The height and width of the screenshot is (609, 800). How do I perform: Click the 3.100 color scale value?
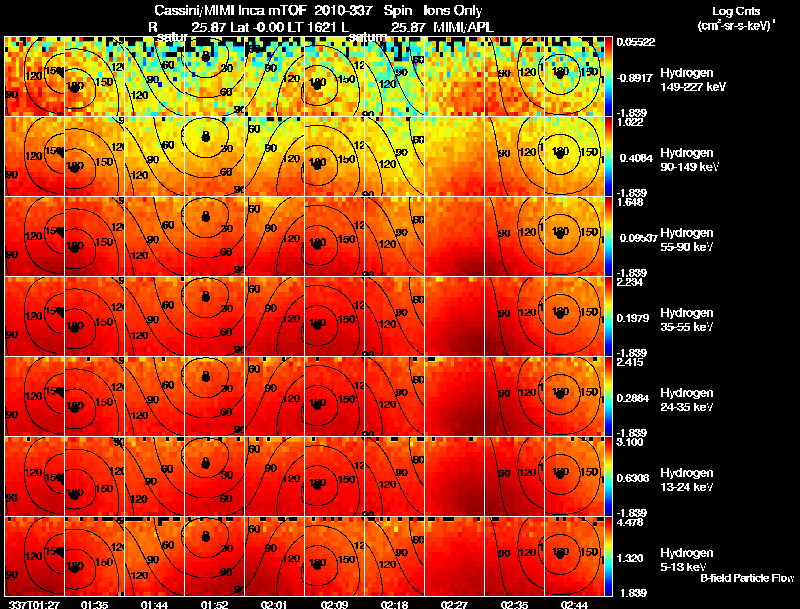[630, 442]
